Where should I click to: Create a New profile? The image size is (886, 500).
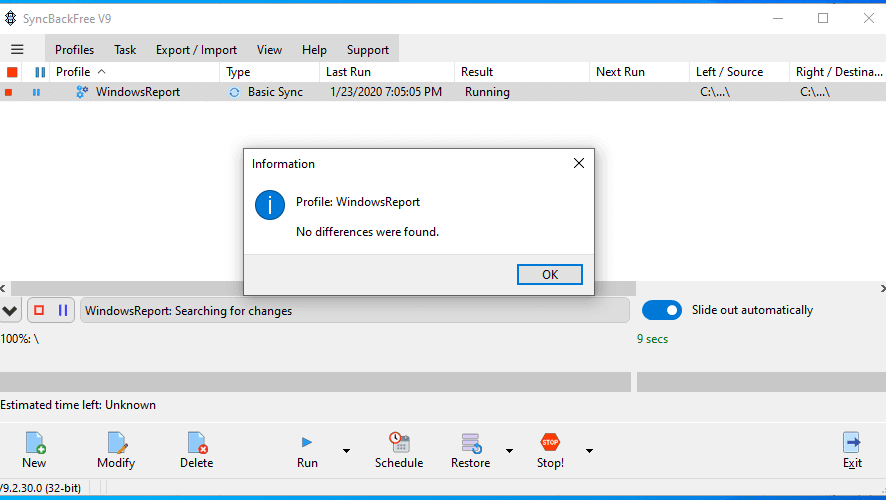[x=34, y=450]
